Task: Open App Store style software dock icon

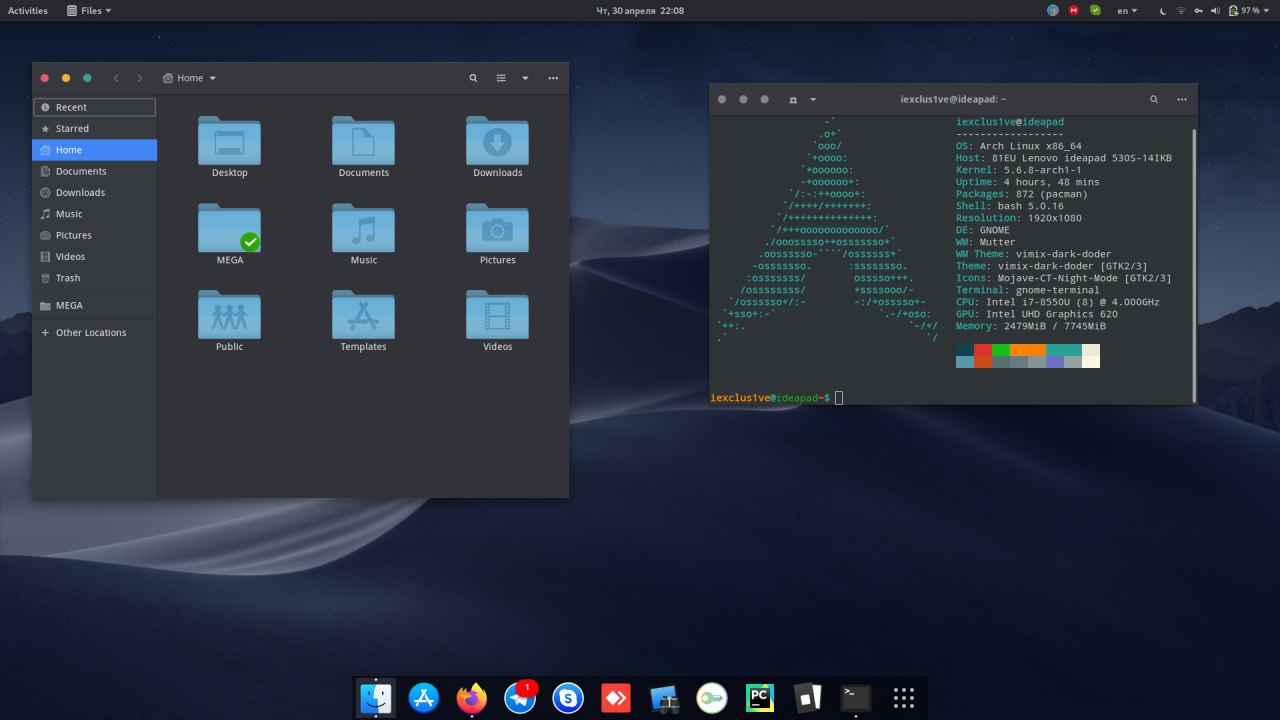Action: click(x=423, y=697)
